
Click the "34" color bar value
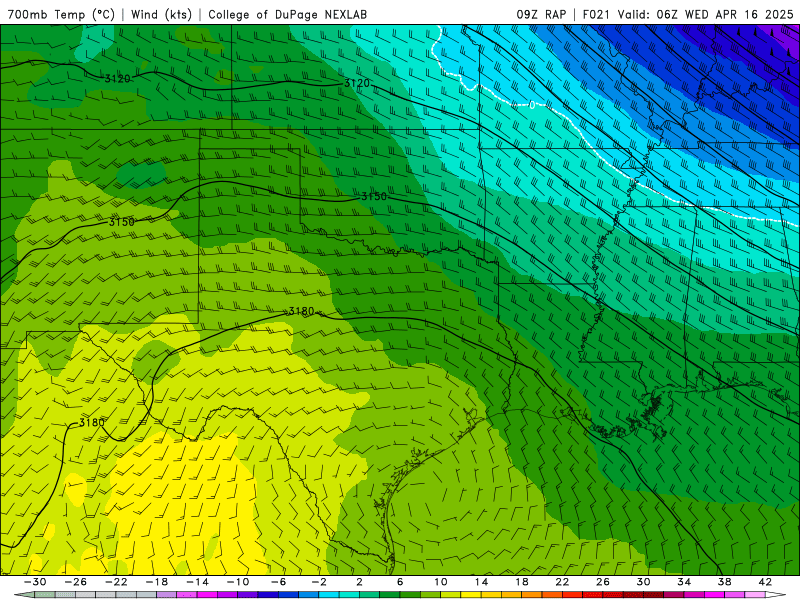click(x=684, y=582)
